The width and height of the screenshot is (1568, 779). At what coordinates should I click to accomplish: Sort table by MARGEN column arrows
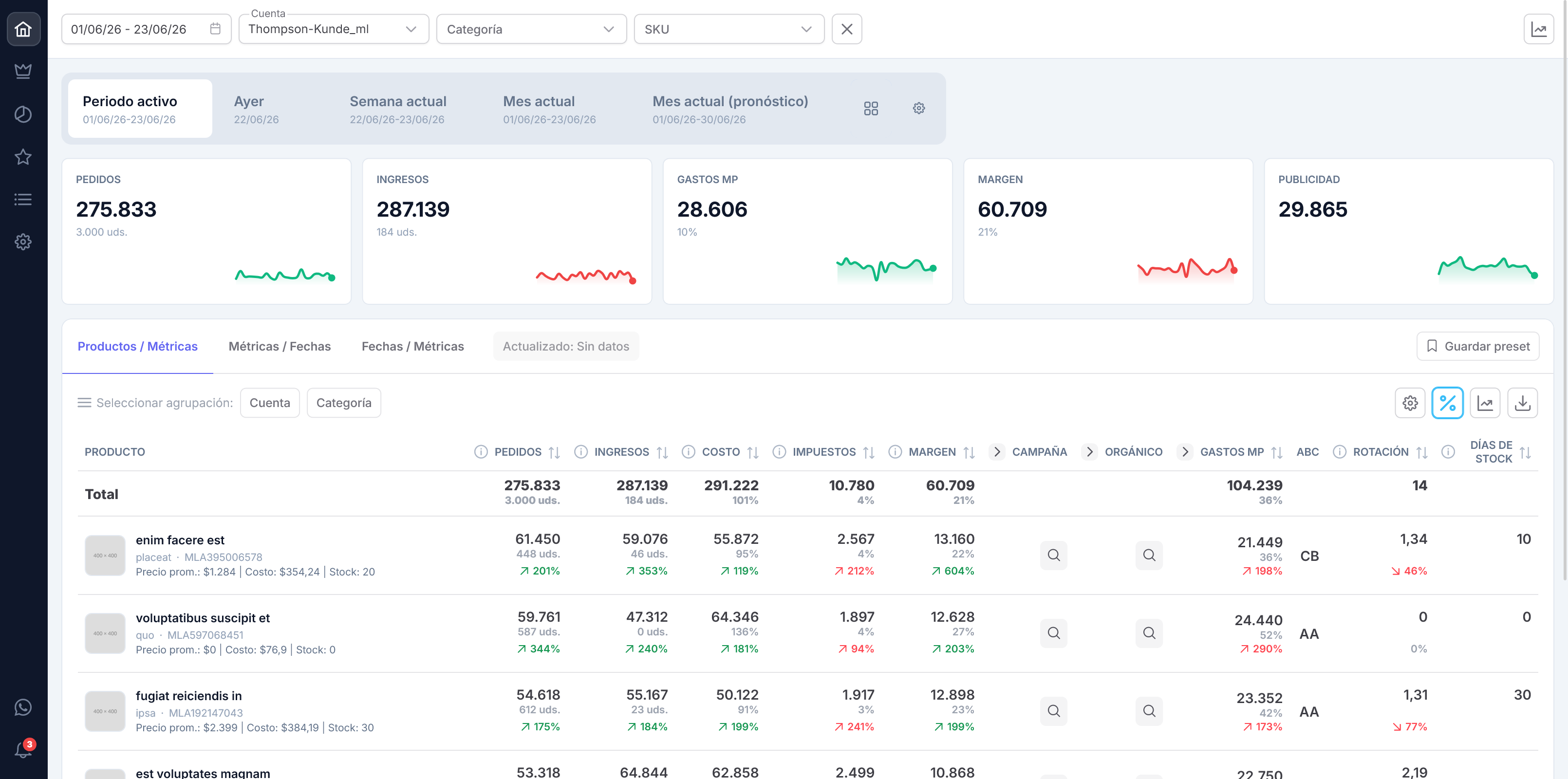click(969, 452)
